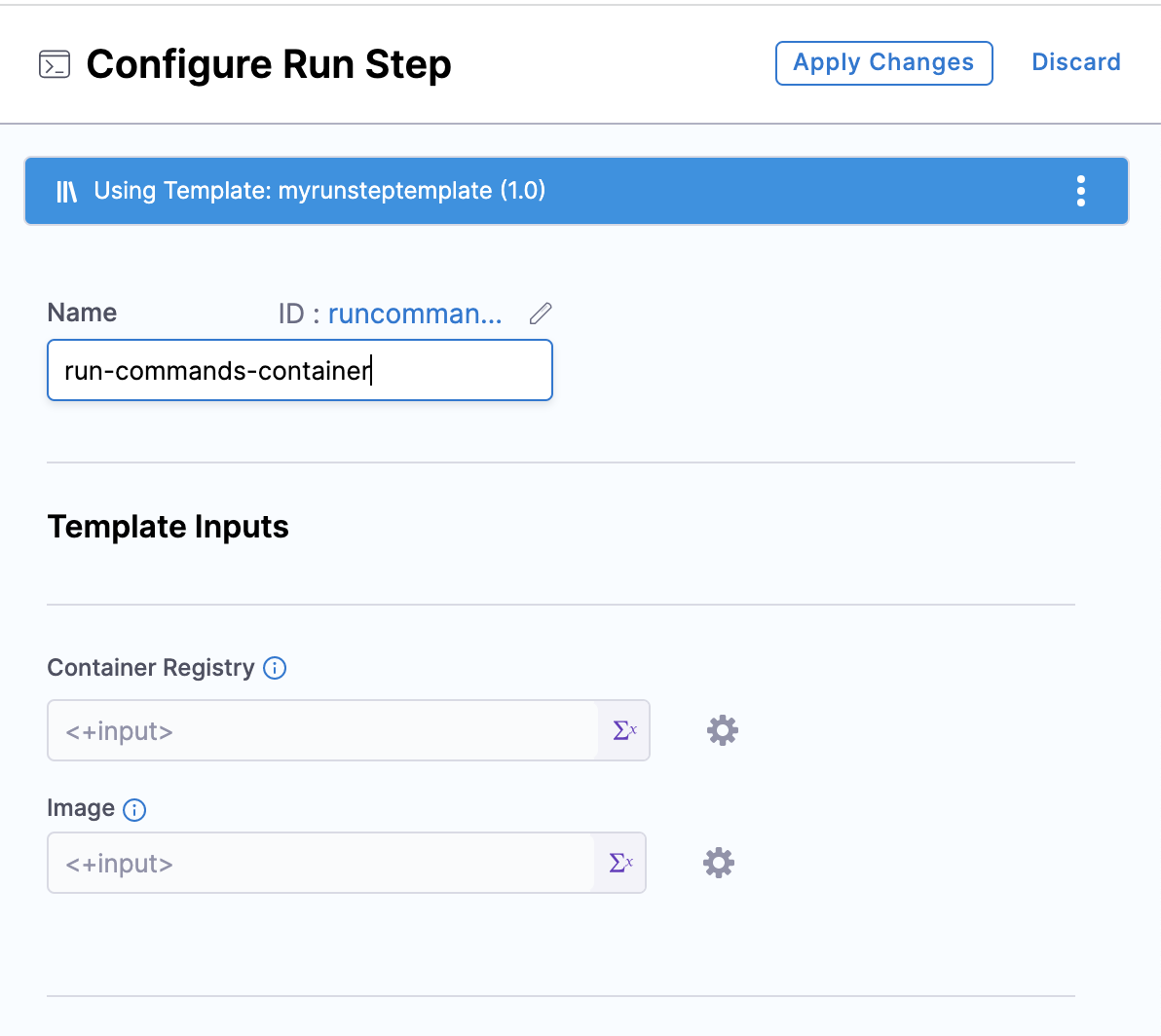The width and height of the screenshot is (1161, 1036).
Task: Select the myrunsteptemplate banner text
Action: [319, 191]
